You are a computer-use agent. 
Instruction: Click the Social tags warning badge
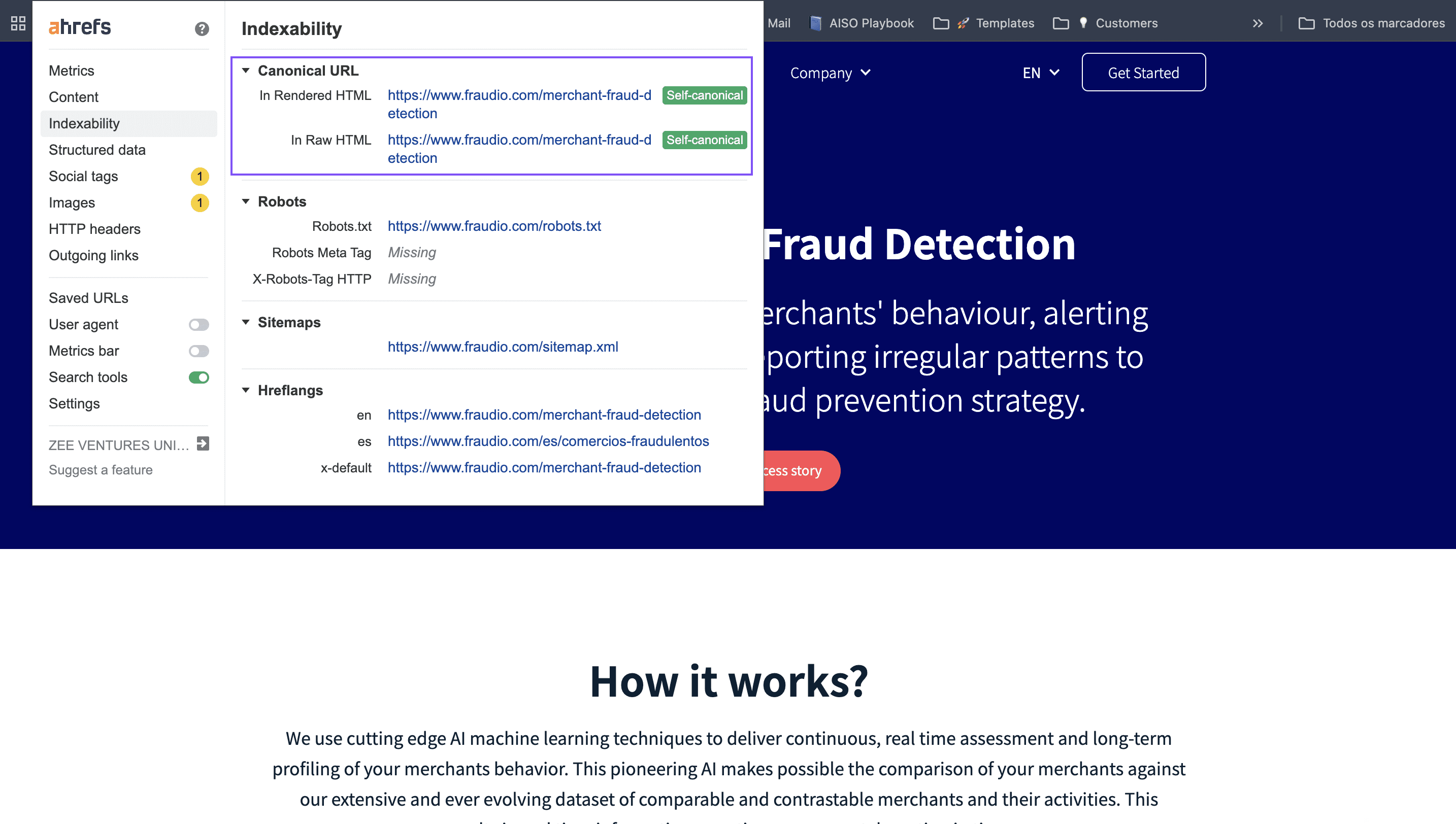(x=200, y=177)
